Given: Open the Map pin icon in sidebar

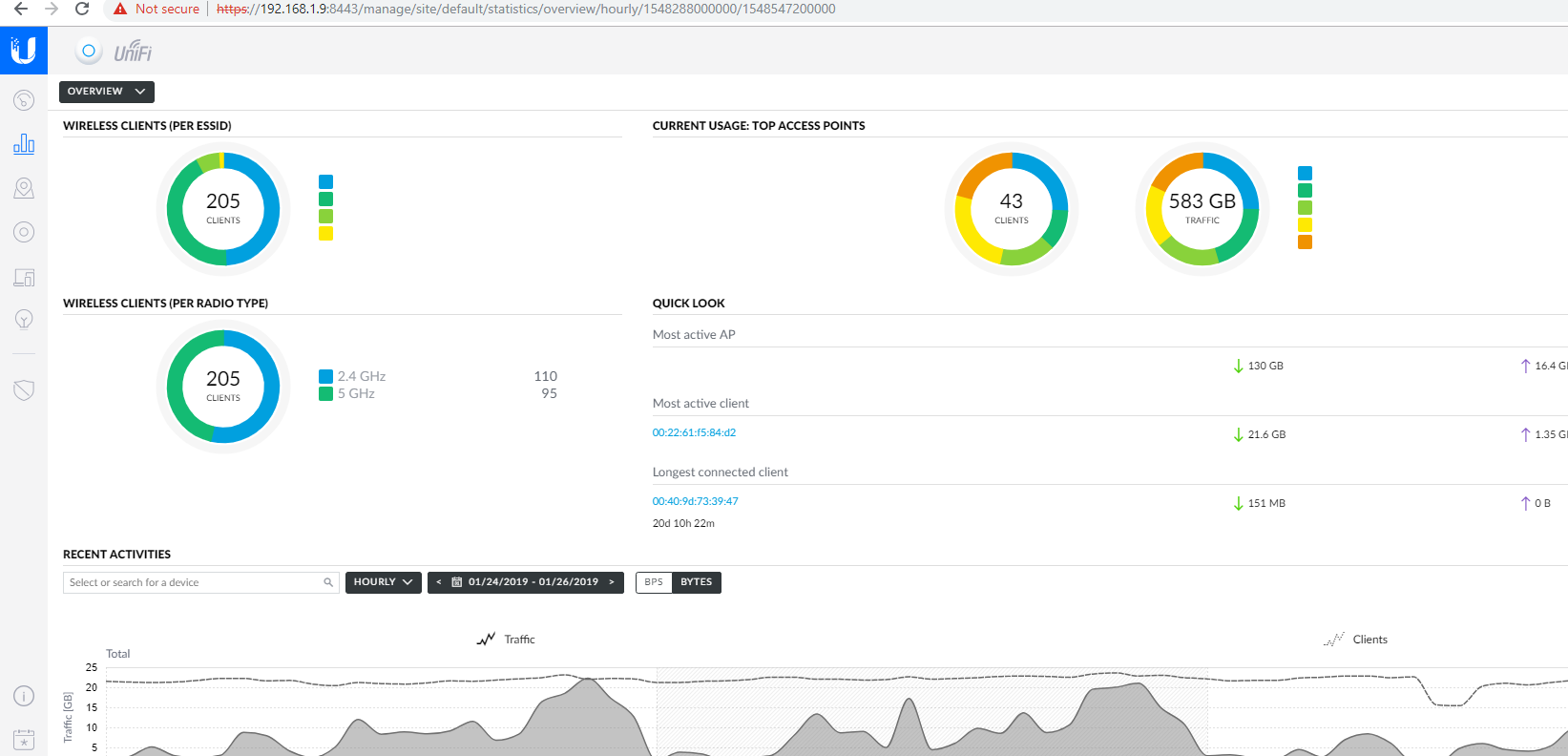Looking at the screenshot, I should click(x=24, y=188).
